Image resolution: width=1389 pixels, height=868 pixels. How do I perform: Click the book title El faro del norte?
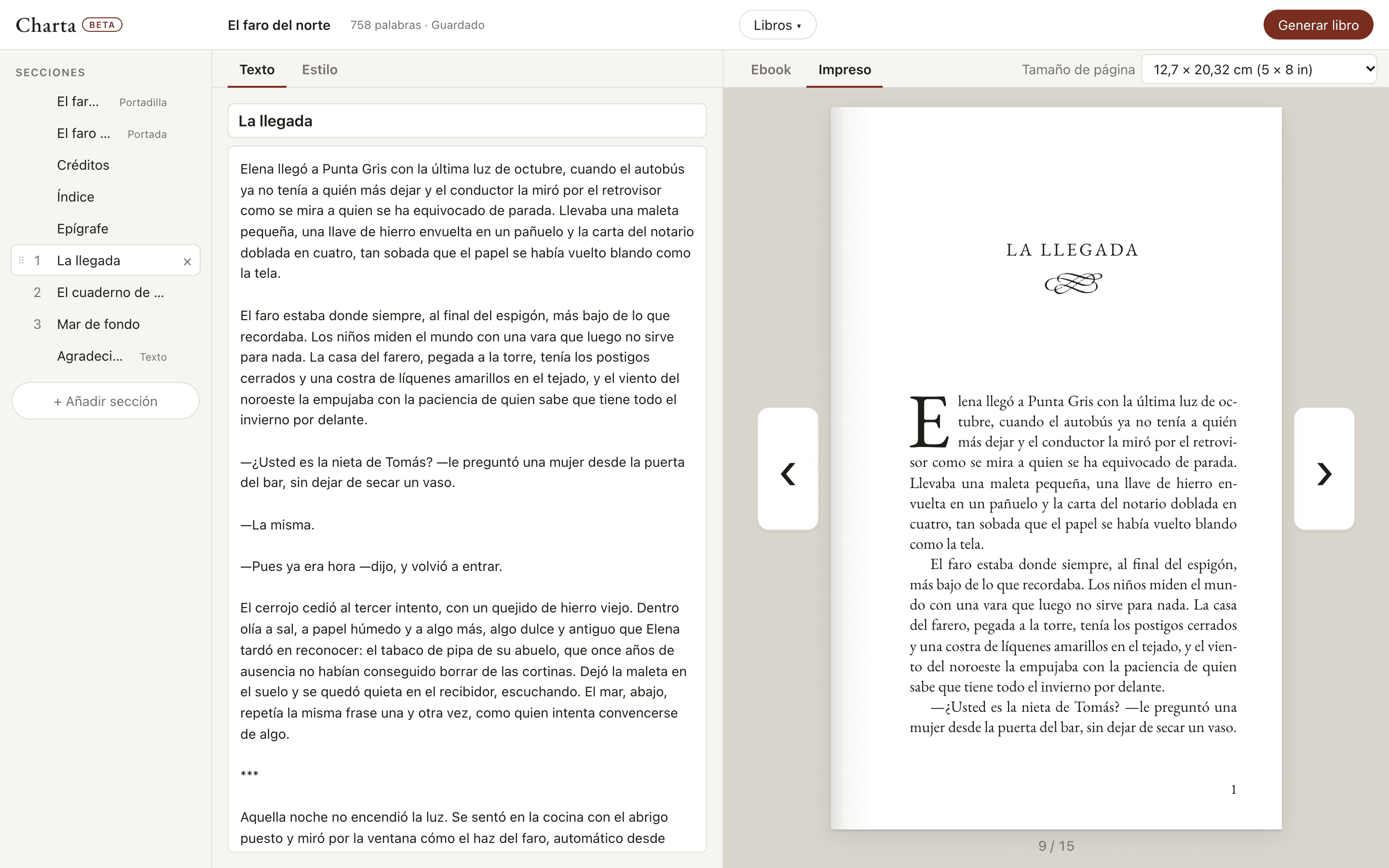click(x=279, y=25)
